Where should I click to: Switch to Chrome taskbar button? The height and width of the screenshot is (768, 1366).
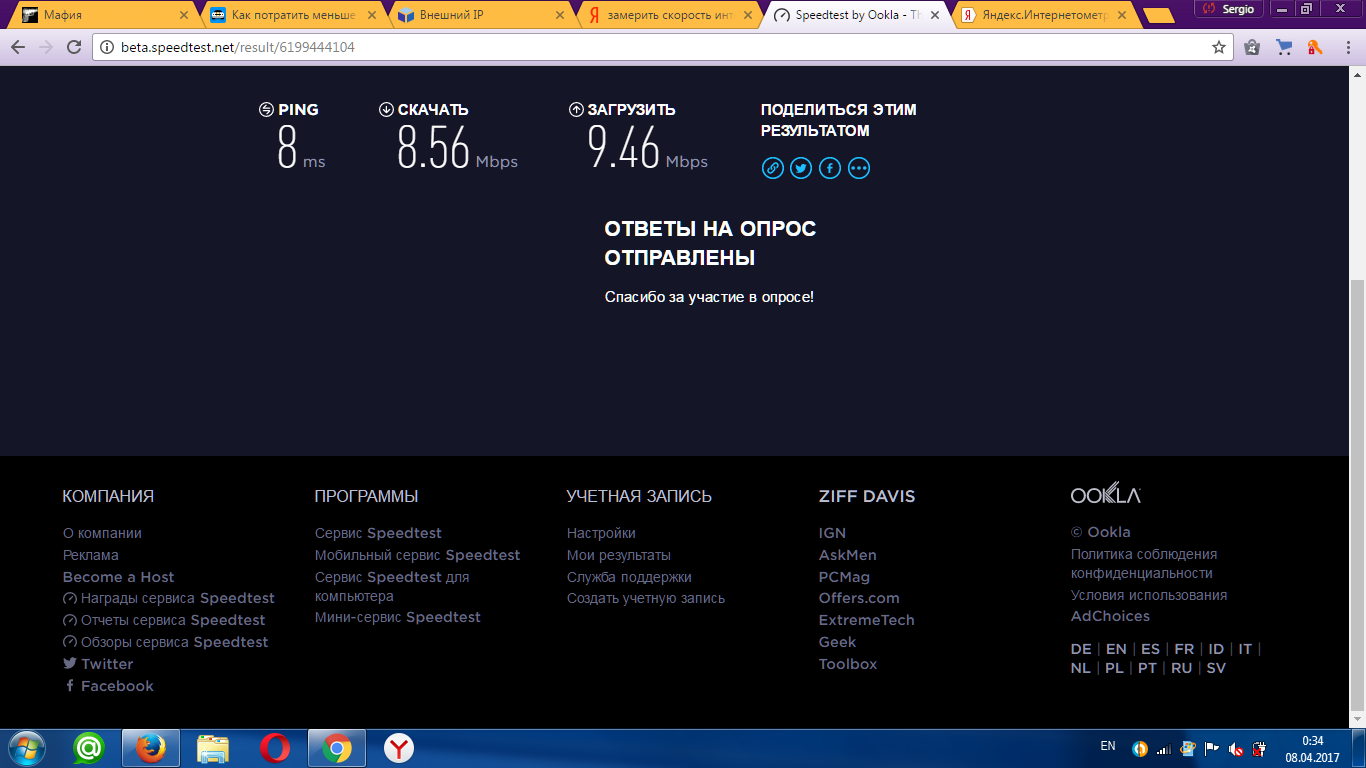337,748
